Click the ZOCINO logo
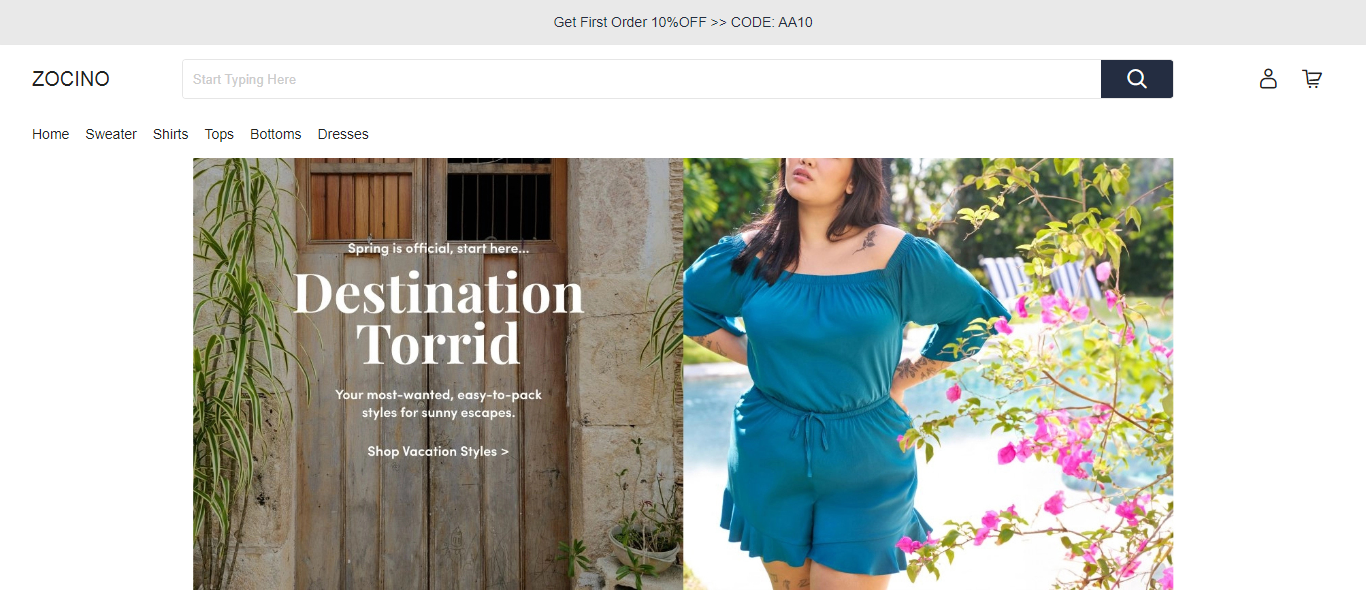Viewport: 1366px width, 610px height. point(71,79)
